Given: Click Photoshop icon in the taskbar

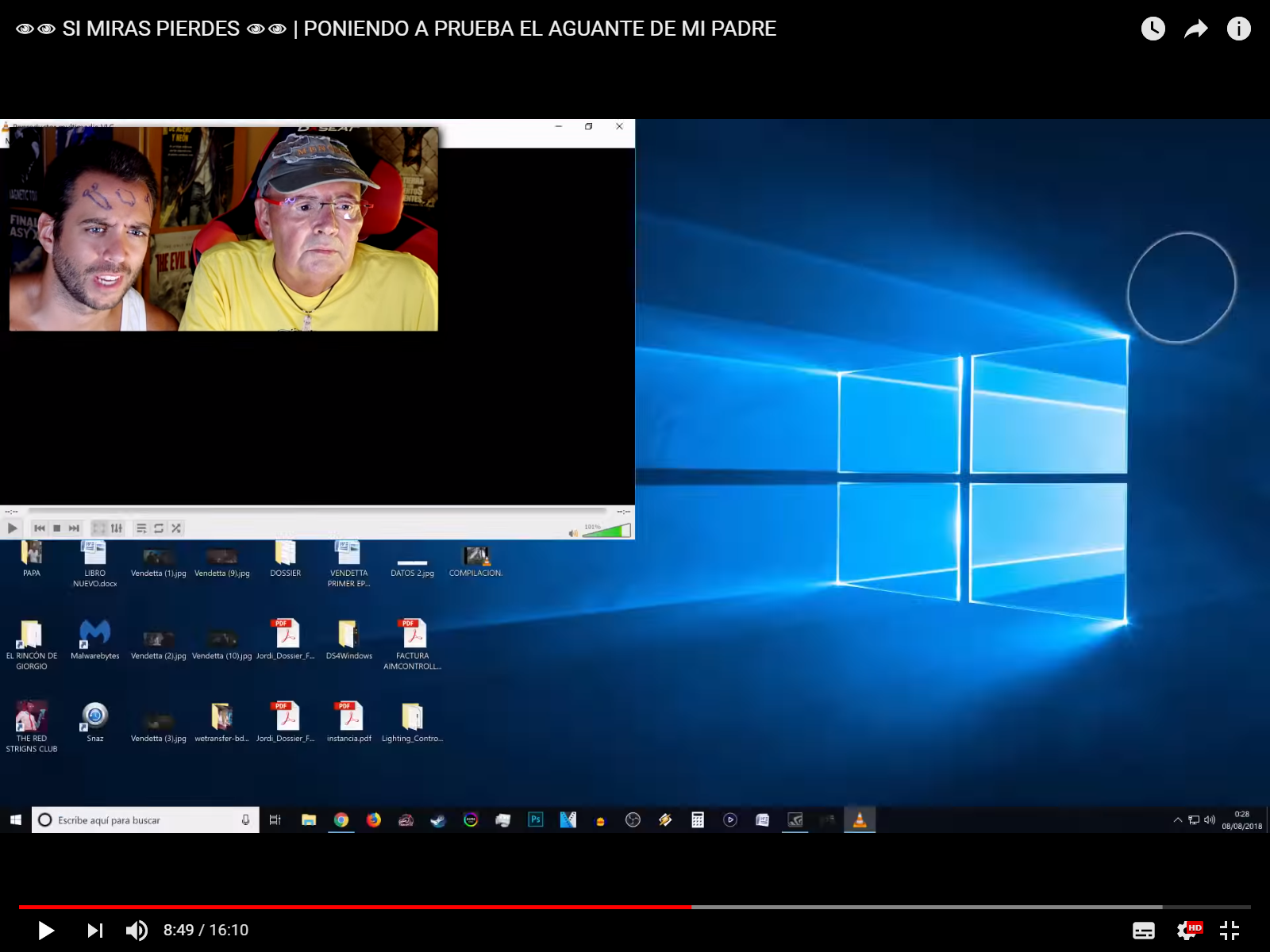Looking at the screenshot, I should coord(536,820).
